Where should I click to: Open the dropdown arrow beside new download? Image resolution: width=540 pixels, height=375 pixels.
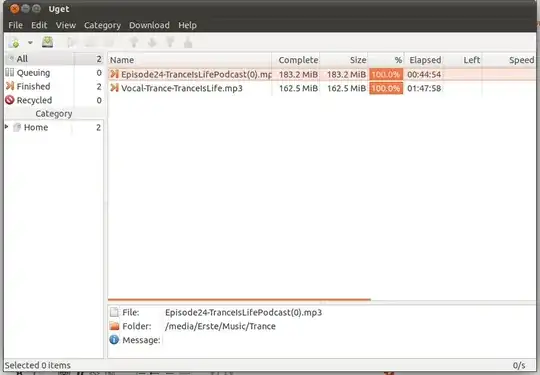tap(30, 42)
